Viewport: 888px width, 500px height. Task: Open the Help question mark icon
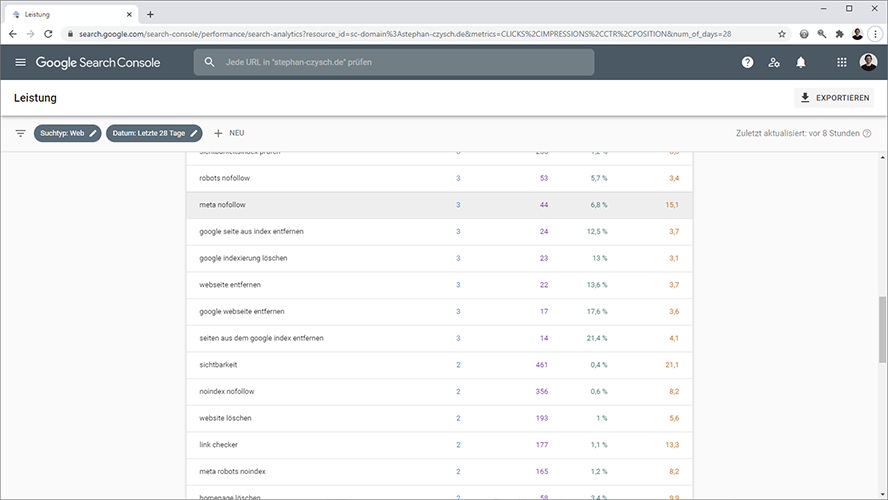(x=748, y=62)
